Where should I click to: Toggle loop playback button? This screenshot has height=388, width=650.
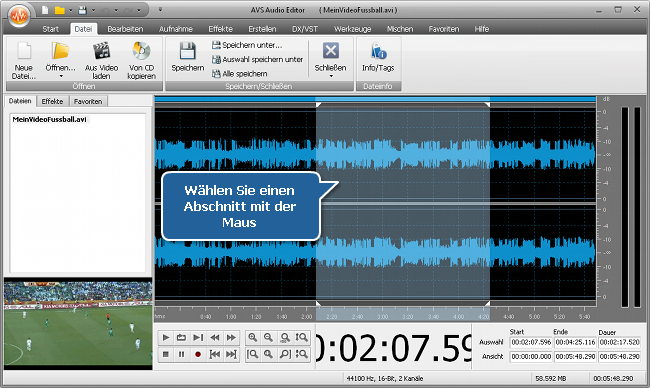click(182, 337)
